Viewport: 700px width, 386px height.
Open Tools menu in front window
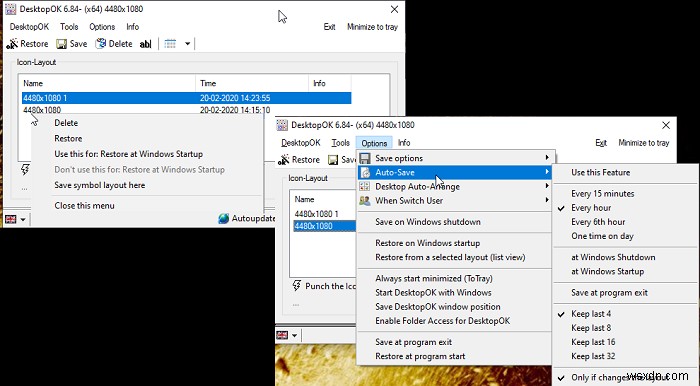pos(340,143)
